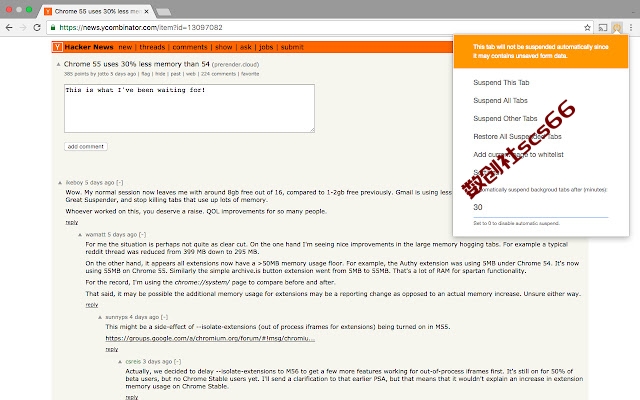Open csreis's user profile
The height and width of the screenshot is (400, 640).
[133, 362]
